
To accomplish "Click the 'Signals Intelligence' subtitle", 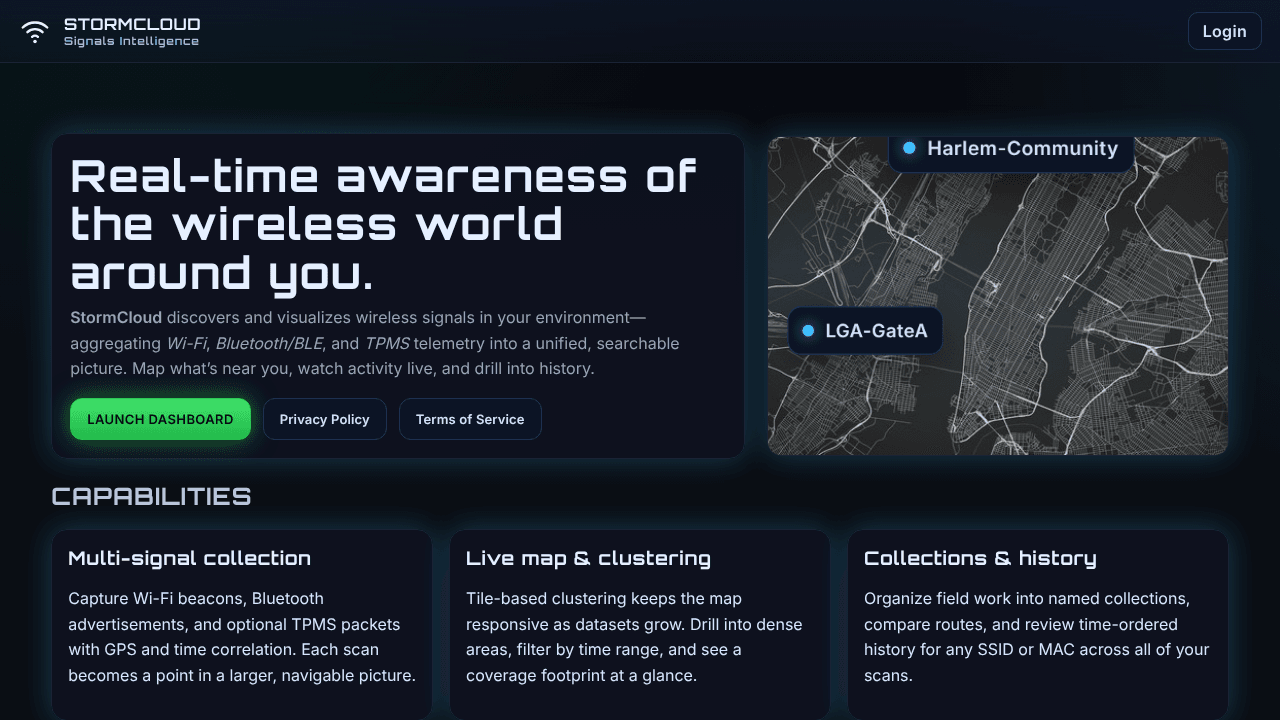I will click(x=131, y=42).
